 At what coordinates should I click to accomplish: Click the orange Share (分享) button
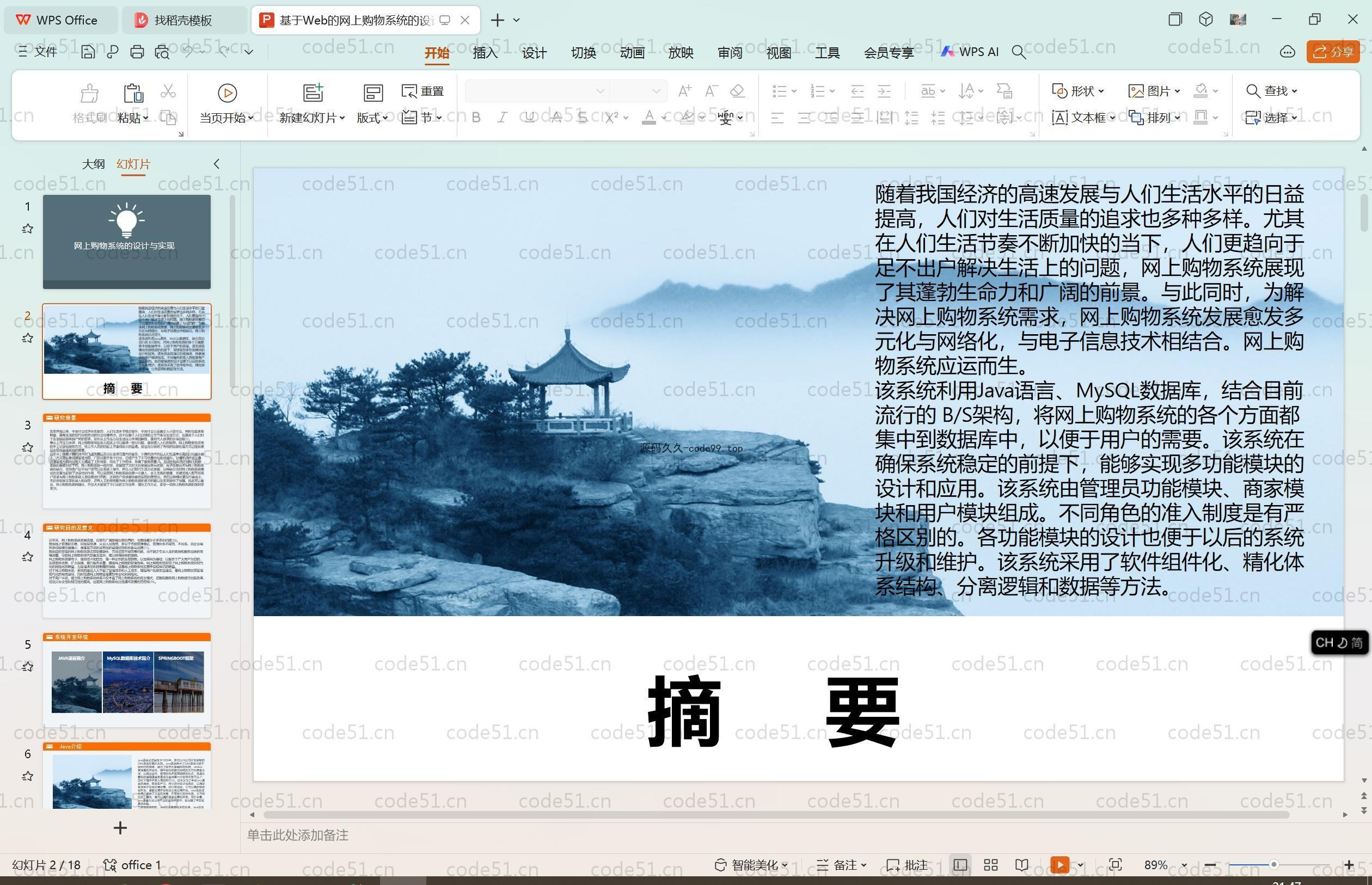click(x=1333, y=52)
